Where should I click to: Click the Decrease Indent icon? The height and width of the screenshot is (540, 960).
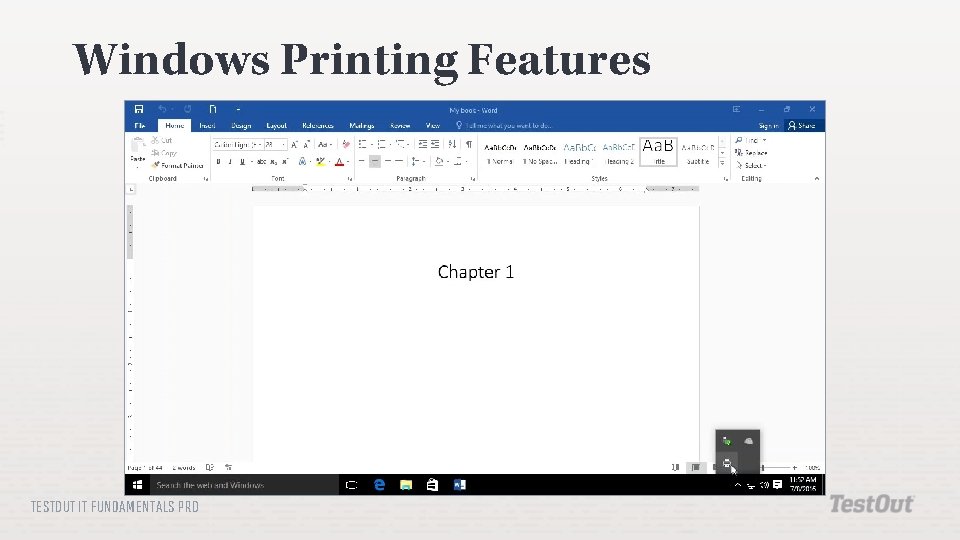click(x=422, y=144)
